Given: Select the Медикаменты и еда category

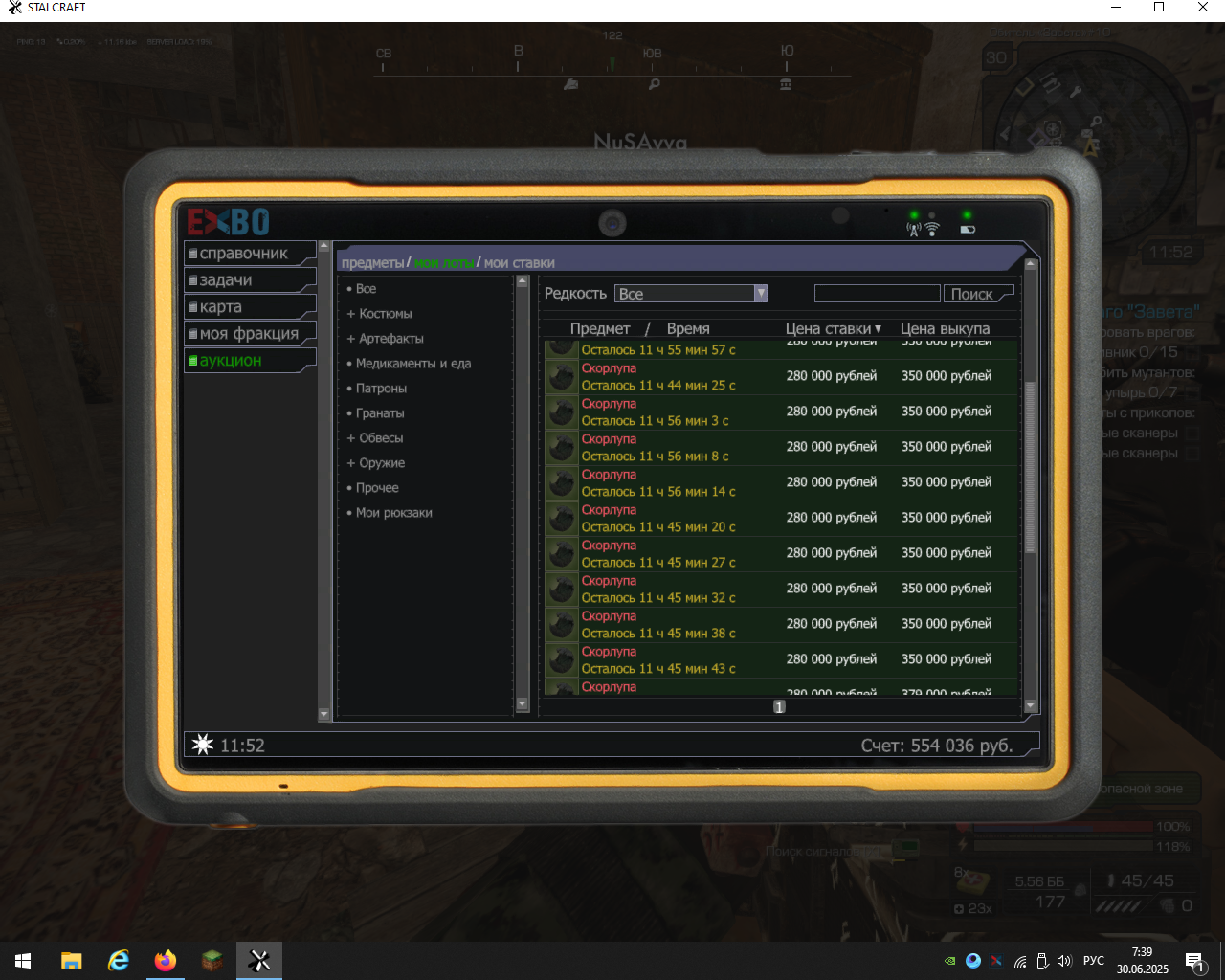Looking at the screenshot, I should coord(409,364).
